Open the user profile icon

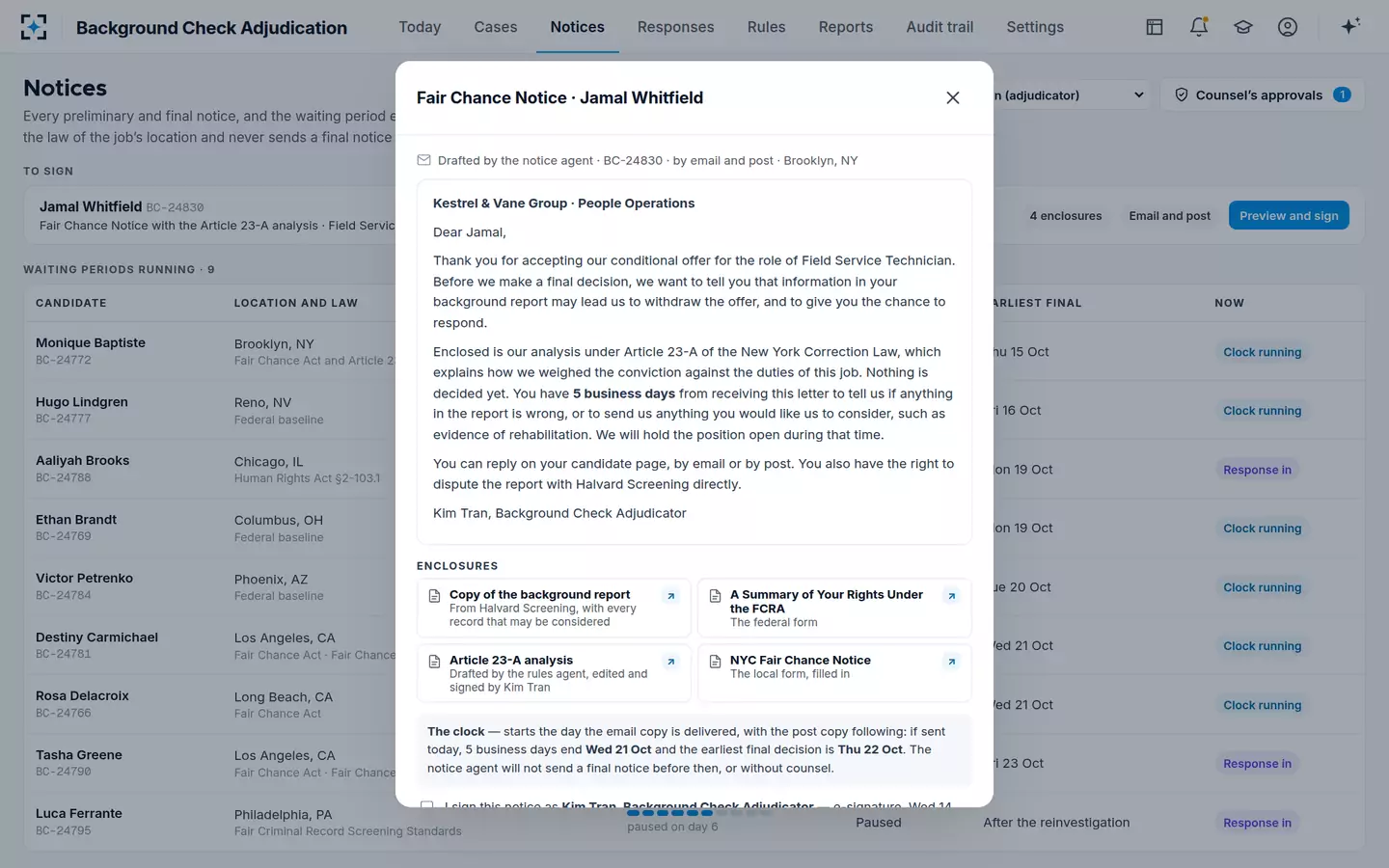point(1288,27)
